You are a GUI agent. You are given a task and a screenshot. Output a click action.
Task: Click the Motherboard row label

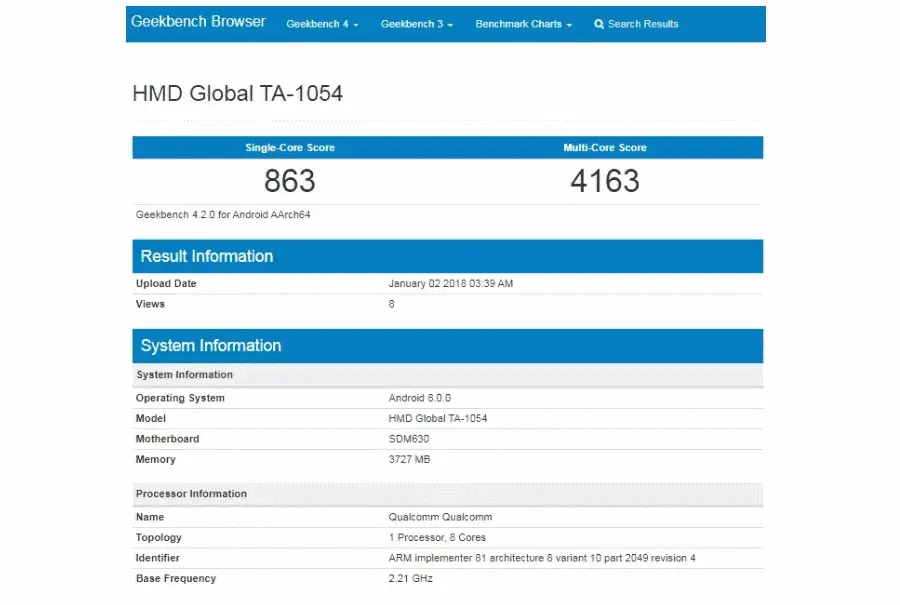(168, 439)
